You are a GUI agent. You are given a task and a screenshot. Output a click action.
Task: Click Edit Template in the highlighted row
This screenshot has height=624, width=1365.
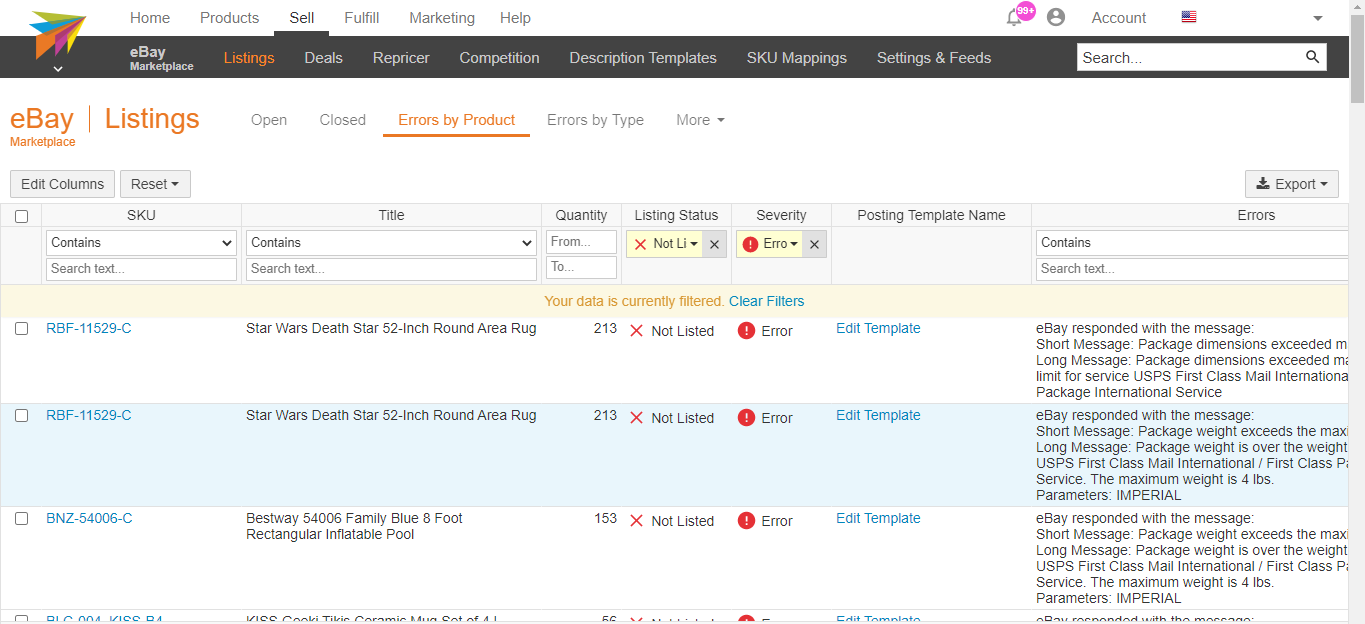pyautogui.click(x=878, y=415)
